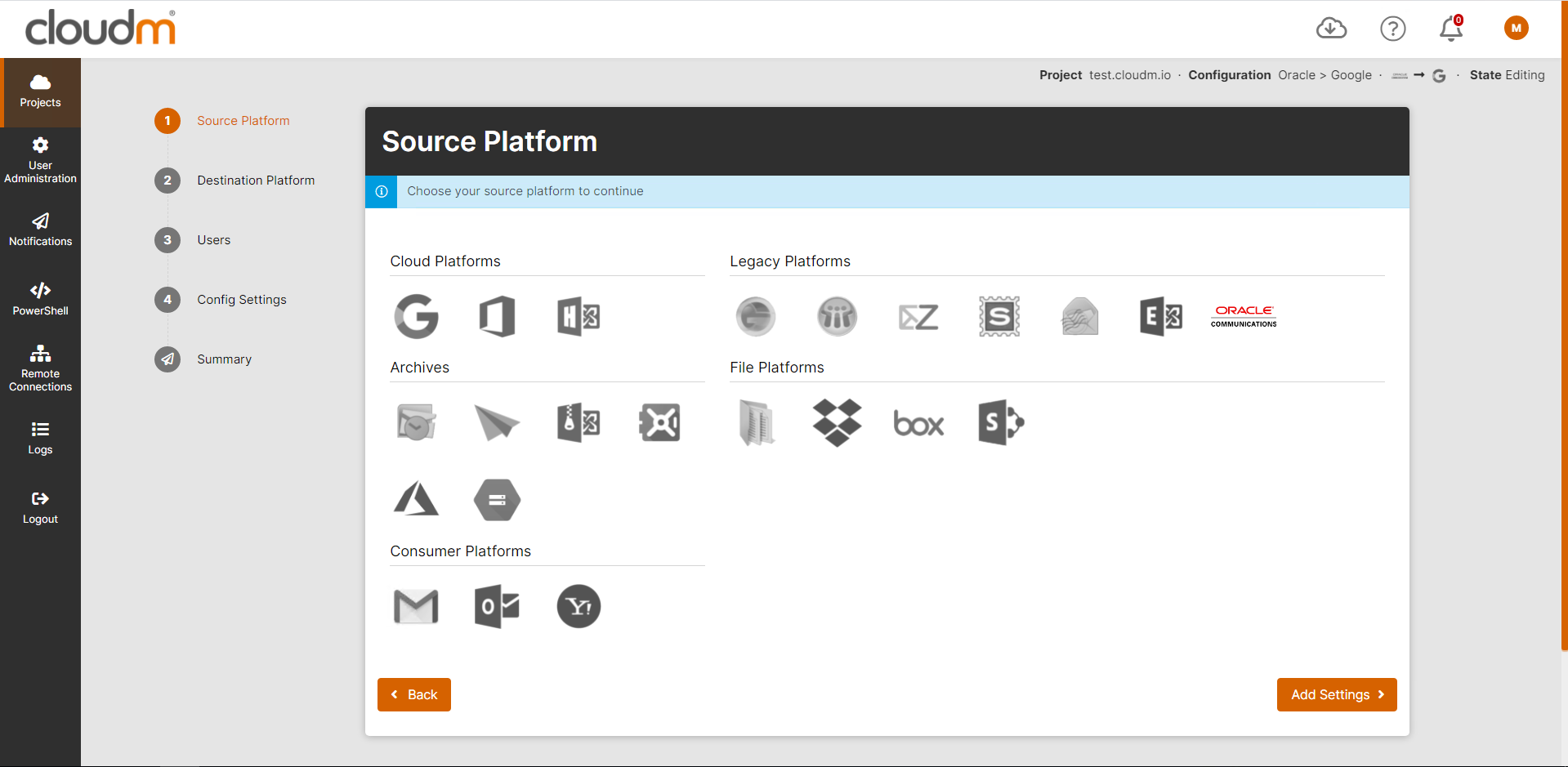Select Google Workspace as the source platform
This screenshot has width=1568, height=767.
point(417,317)
